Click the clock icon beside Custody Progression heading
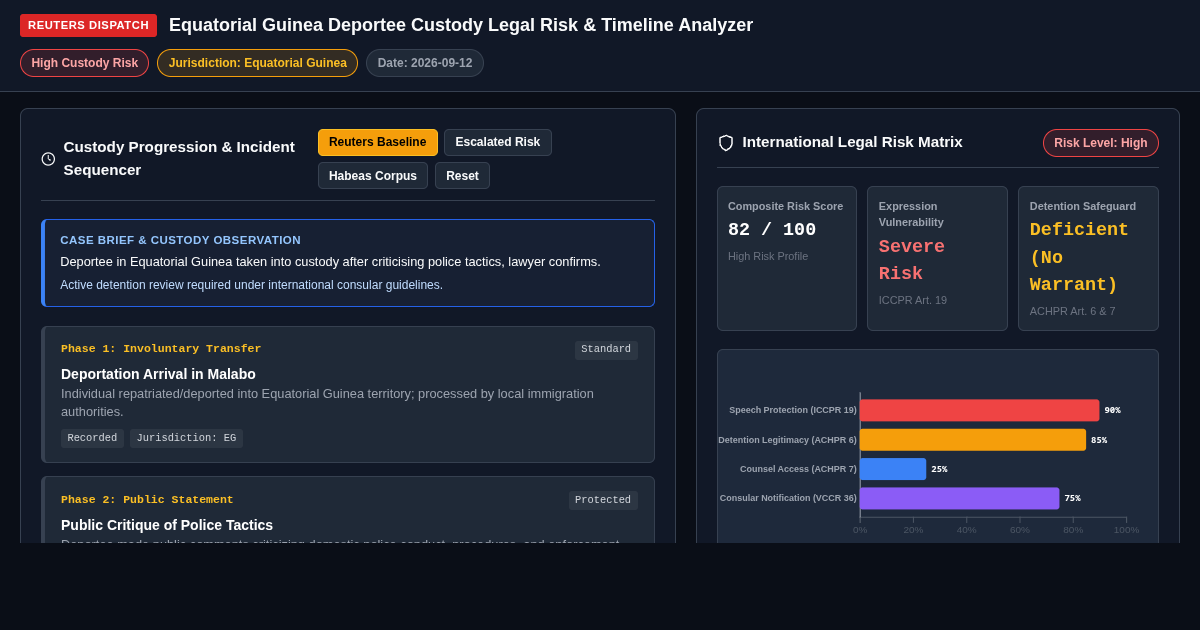The height and width of the screenshot is (630, 1200). click(x=48, y=159)
